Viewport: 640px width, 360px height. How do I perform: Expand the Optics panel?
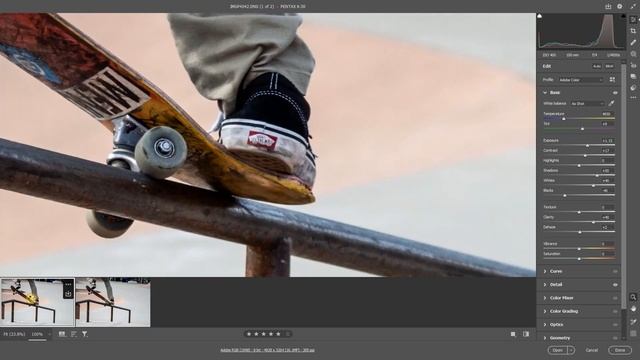pos(545,324)
